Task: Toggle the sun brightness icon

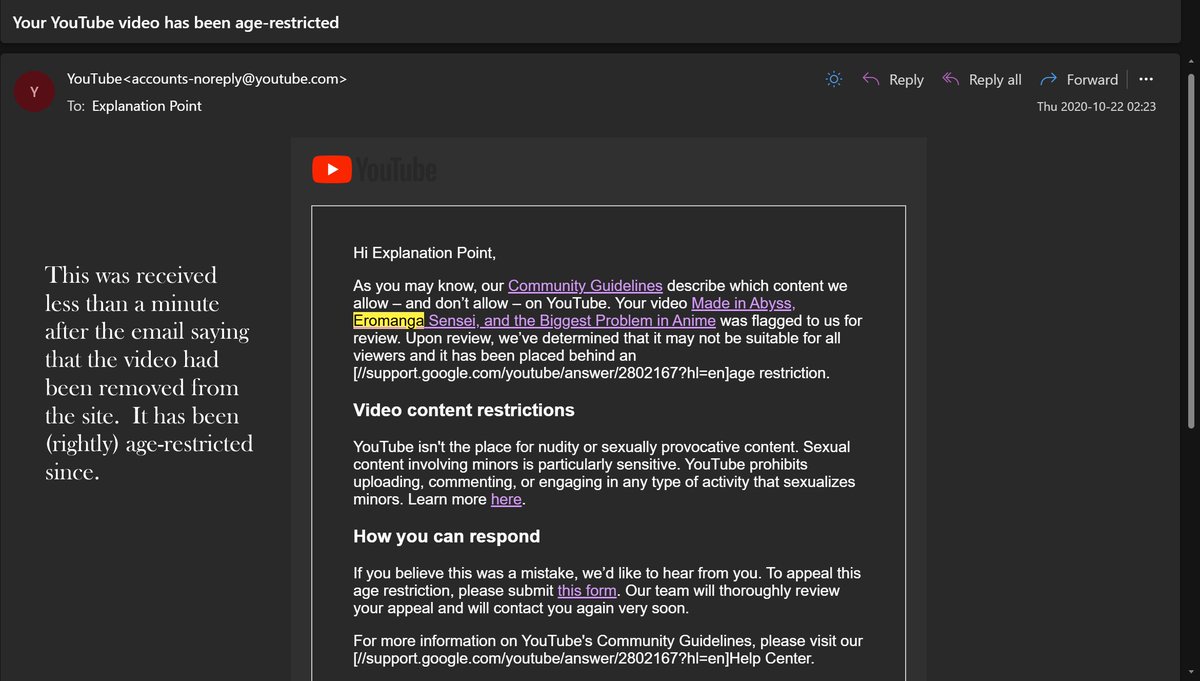Action: tap(834, 79)
